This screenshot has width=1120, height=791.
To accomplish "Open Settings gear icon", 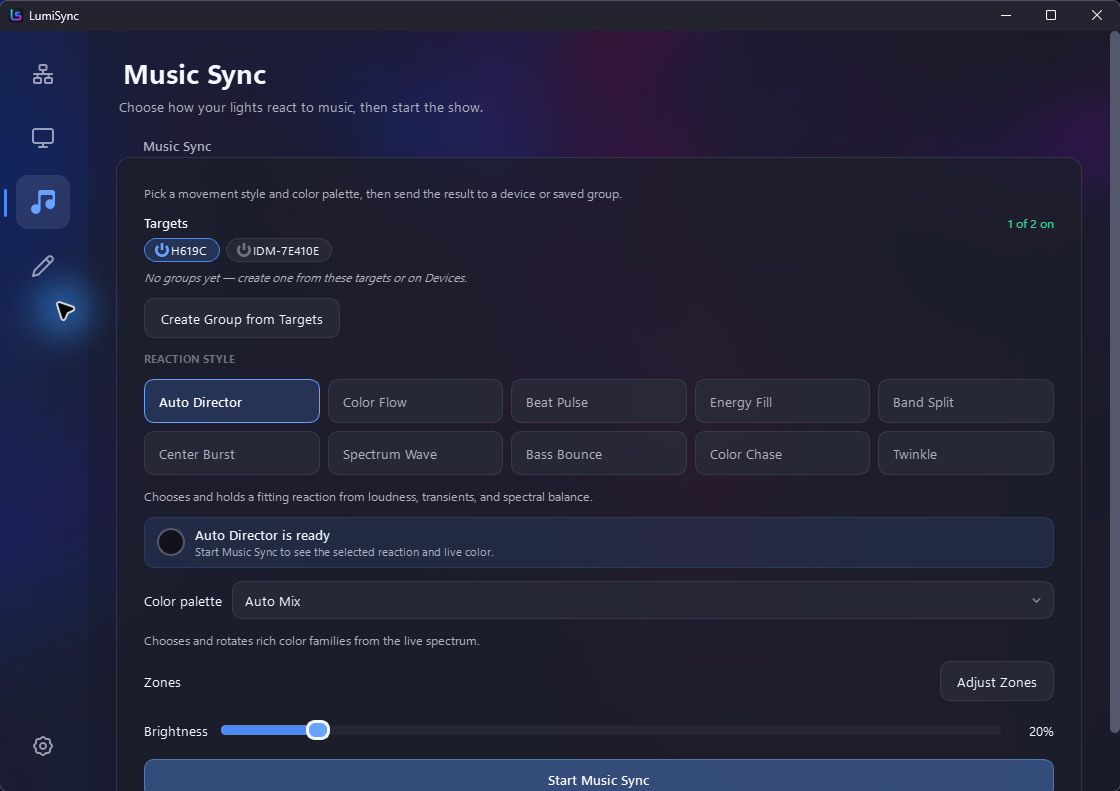I will 43,746.
